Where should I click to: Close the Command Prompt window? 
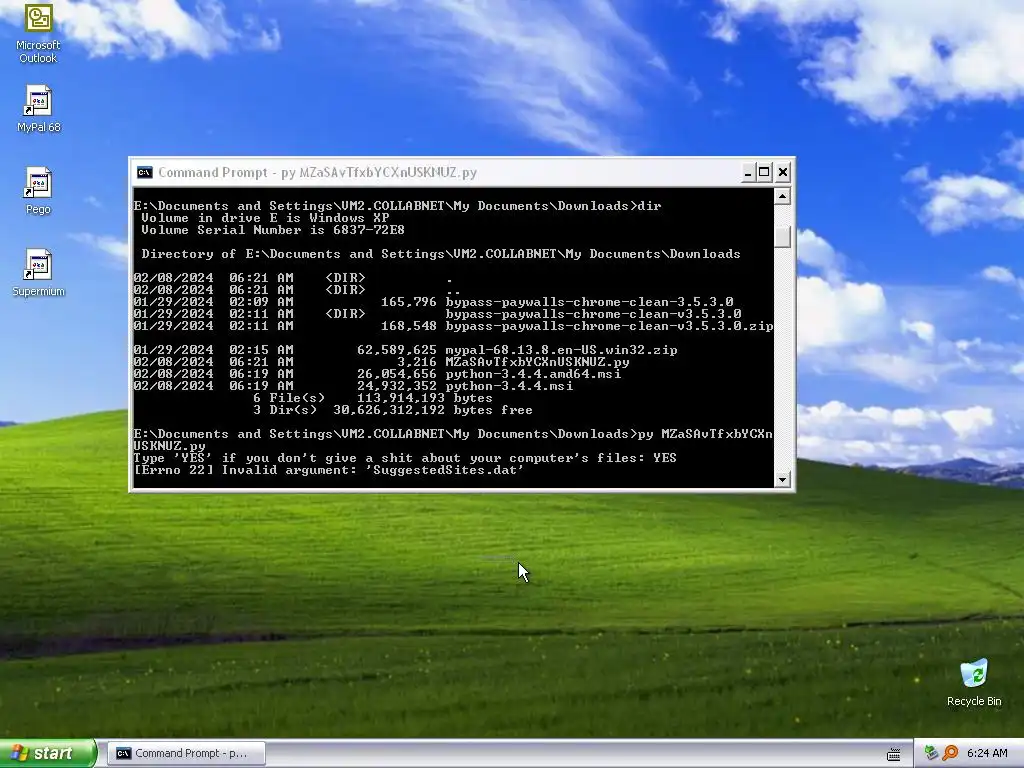click(x=783, y=172)
